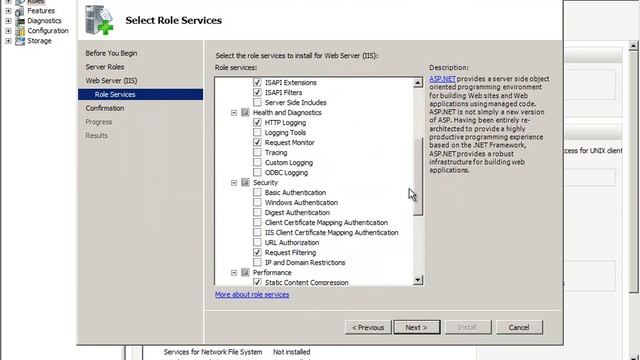The height and width of the screenshot is (360, 640).
Task: Jump to the Confirmation step
Action: (105, 108)
